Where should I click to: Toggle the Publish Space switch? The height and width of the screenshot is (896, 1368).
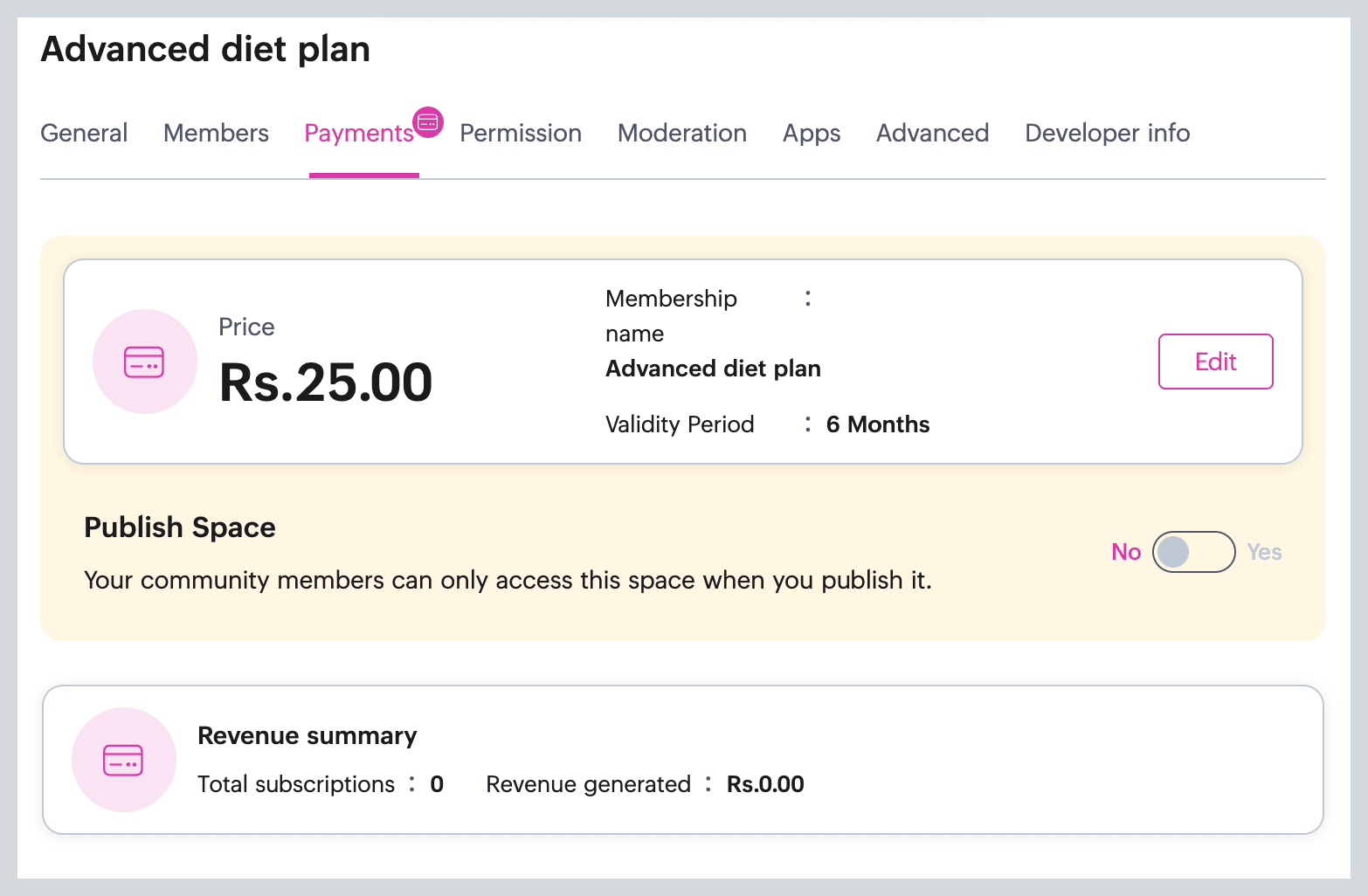(1193, 552)
